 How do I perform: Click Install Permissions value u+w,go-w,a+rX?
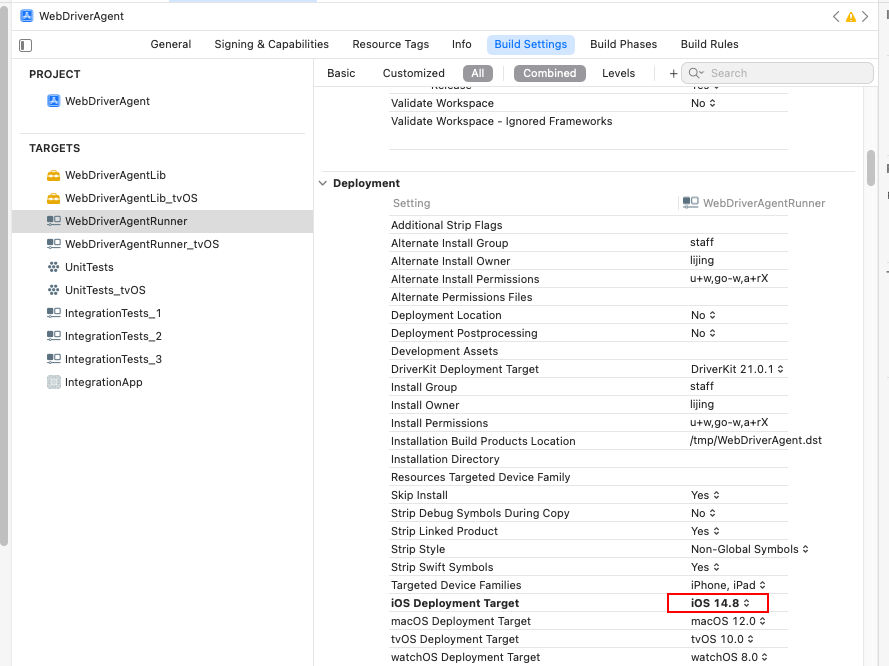729,422
